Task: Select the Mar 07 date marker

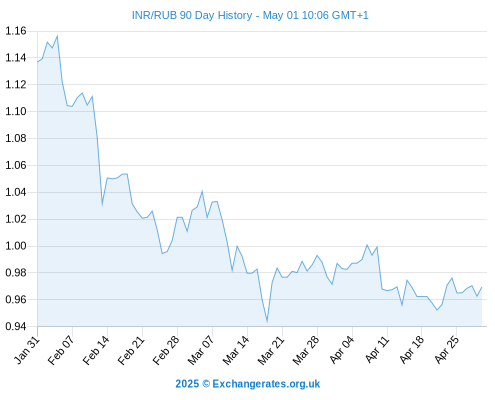Action: (x=201, y=350)
